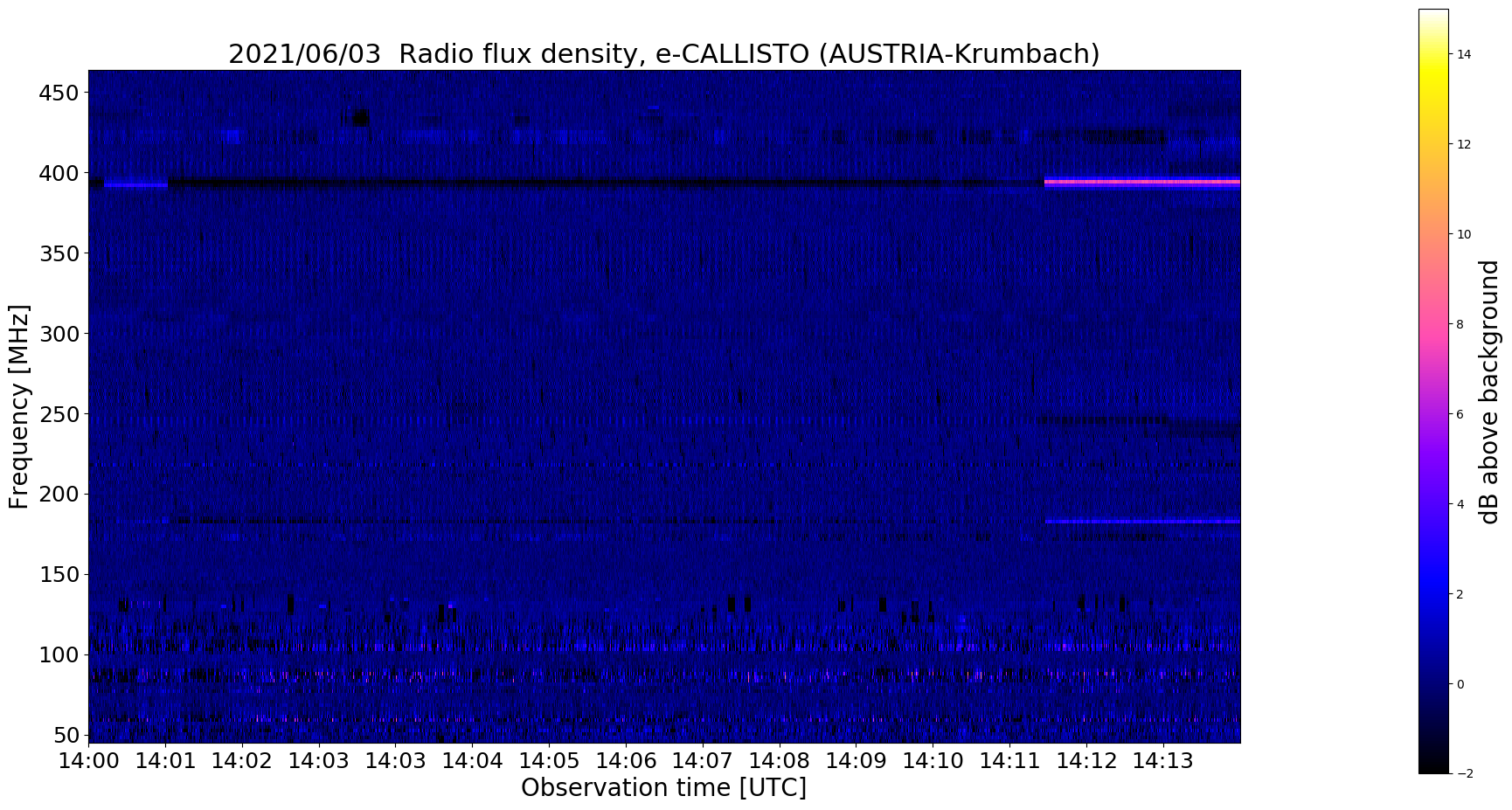
Task: Click the 14:00 time tick label
Action: 89,760
